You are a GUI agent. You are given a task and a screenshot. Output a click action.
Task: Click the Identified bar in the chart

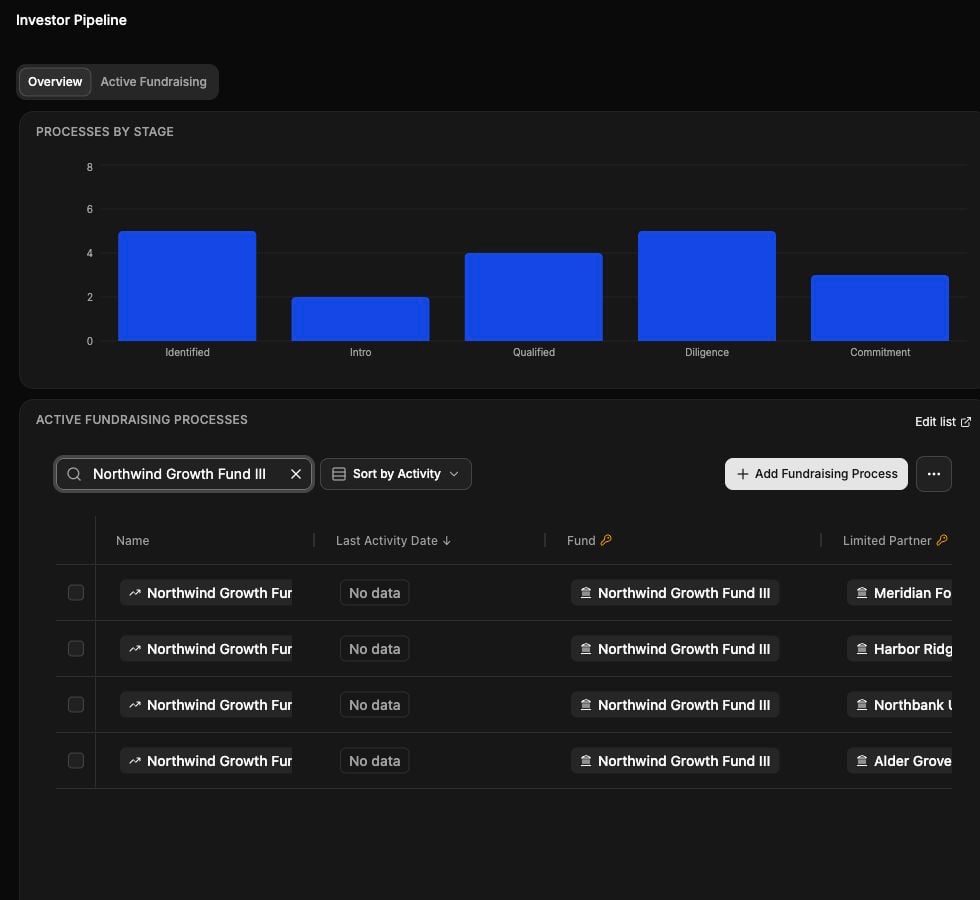(x=187, y=286)
